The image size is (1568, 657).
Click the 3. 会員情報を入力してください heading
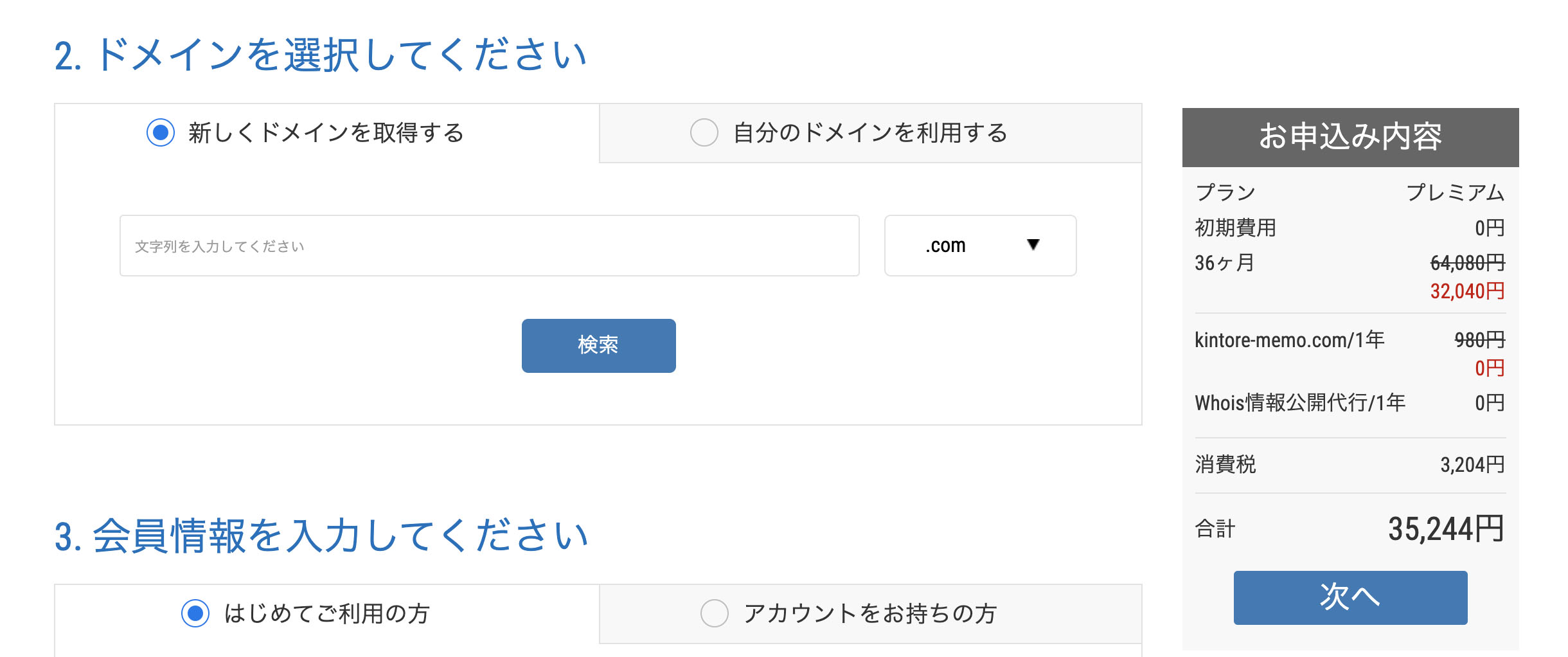tap(321, 535)
